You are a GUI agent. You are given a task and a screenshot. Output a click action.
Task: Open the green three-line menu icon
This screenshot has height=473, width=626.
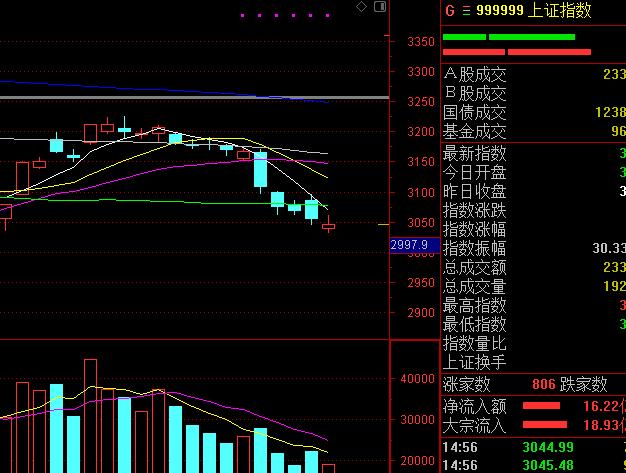tap(466, 11)
